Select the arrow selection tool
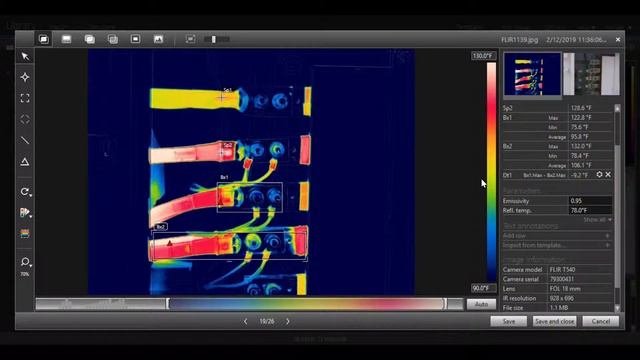The width and height of the screenshot is (640, 360). click(x=25, y=56)
